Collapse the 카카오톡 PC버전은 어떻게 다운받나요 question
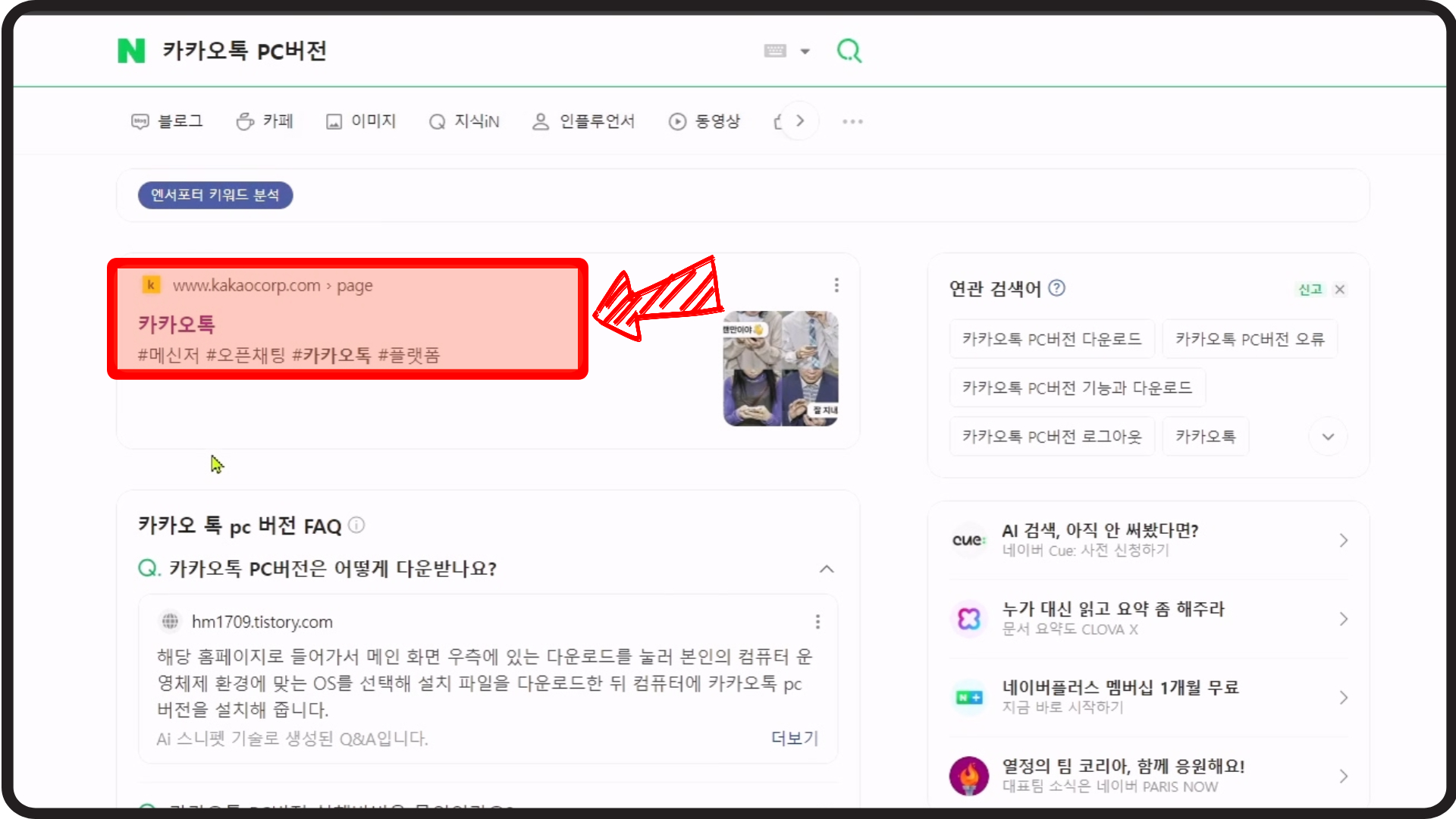Screen dimensions: 1456x819 [x=827, y=569]
